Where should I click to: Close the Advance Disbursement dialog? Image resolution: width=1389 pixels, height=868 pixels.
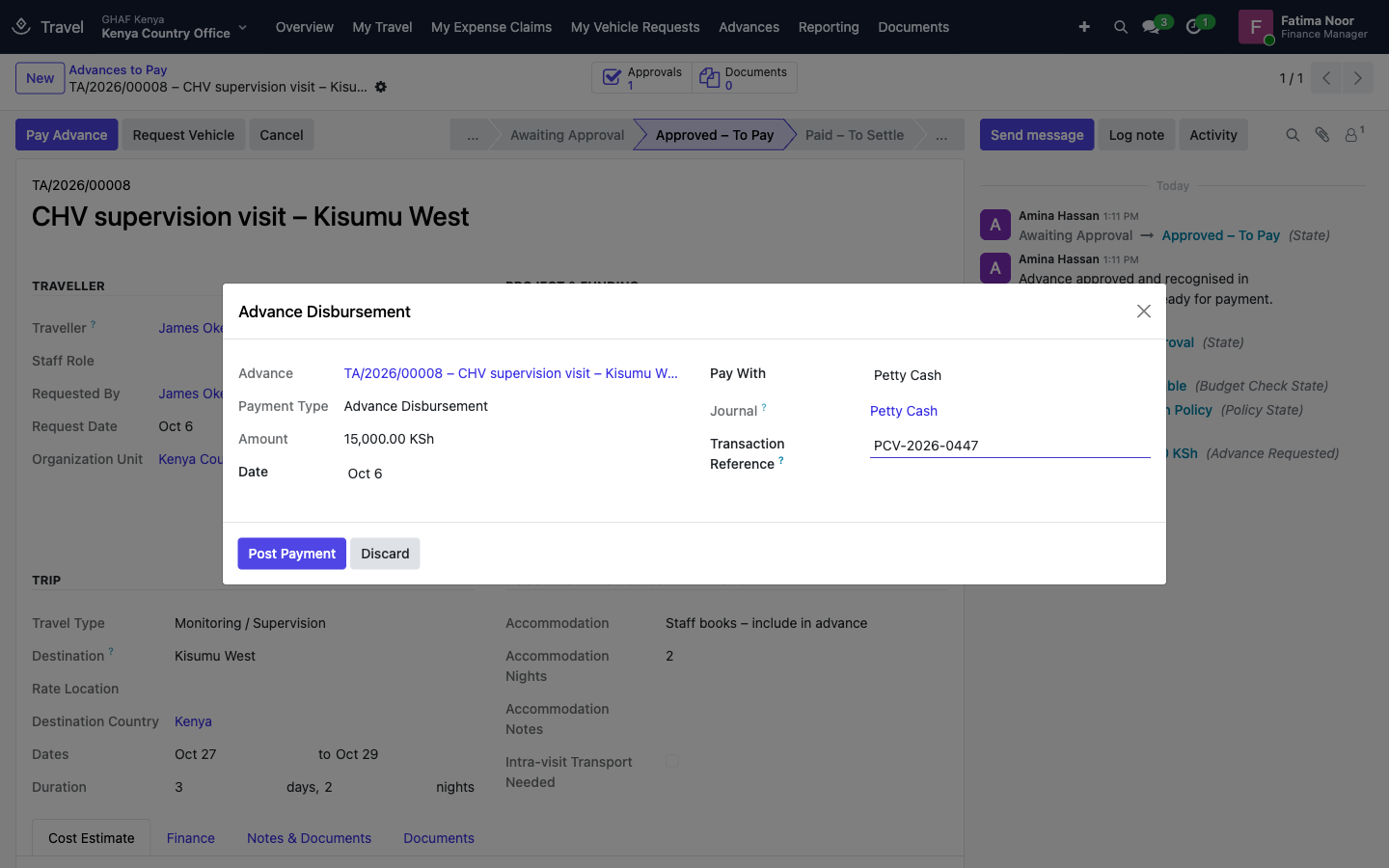[x=1144, y=312]
